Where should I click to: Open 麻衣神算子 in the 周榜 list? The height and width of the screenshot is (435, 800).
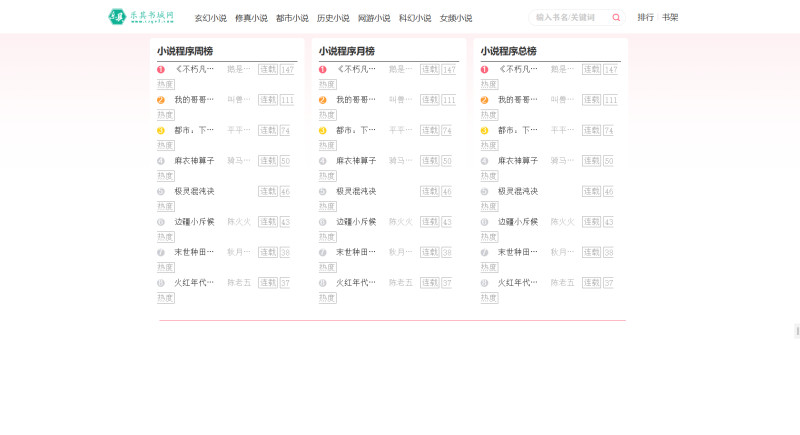[x=194, y=161]
